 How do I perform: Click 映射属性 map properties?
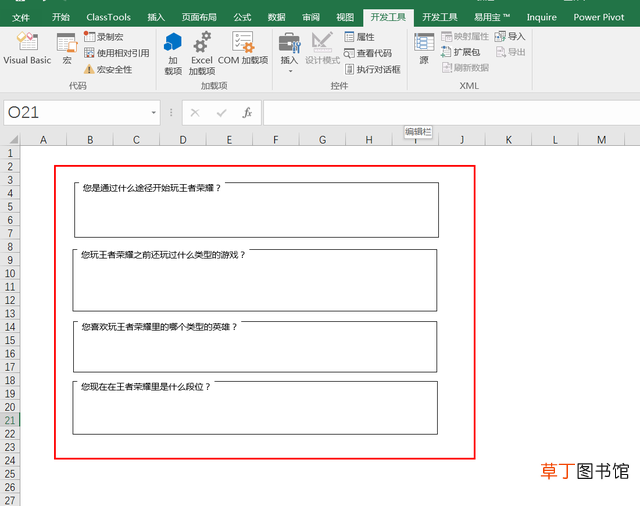pos(464,37)
